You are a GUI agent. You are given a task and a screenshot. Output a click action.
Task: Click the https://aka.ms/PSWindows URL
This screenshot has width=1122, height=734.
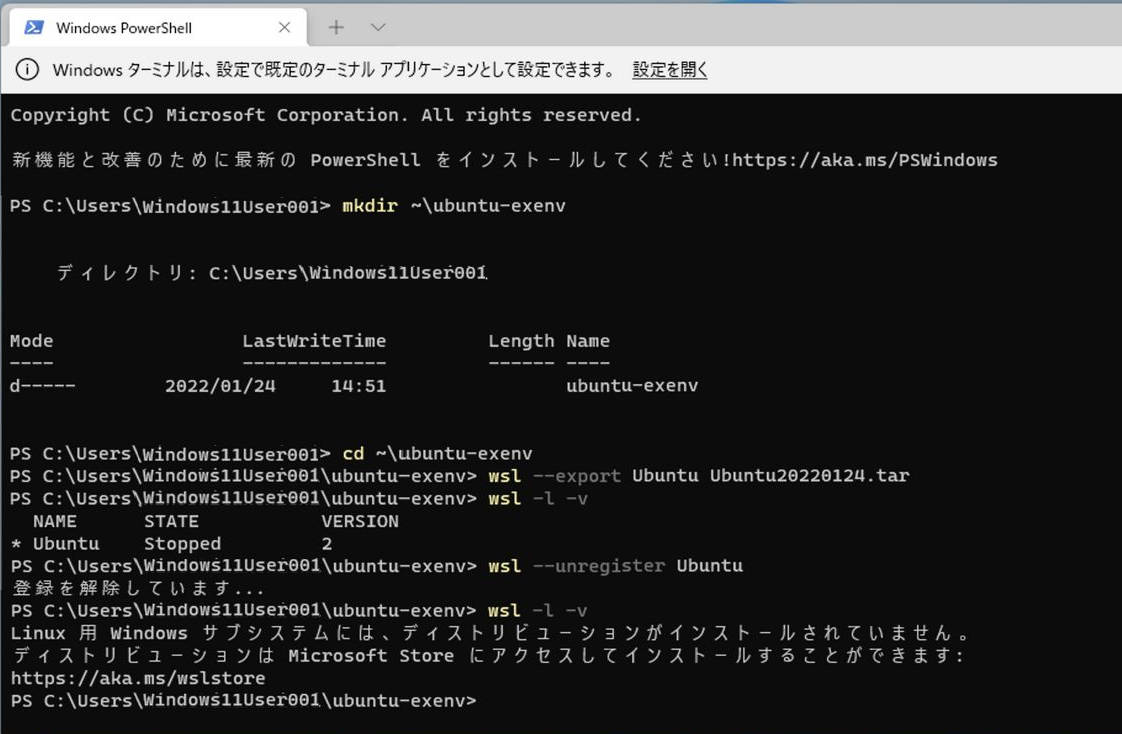[864, 160]
